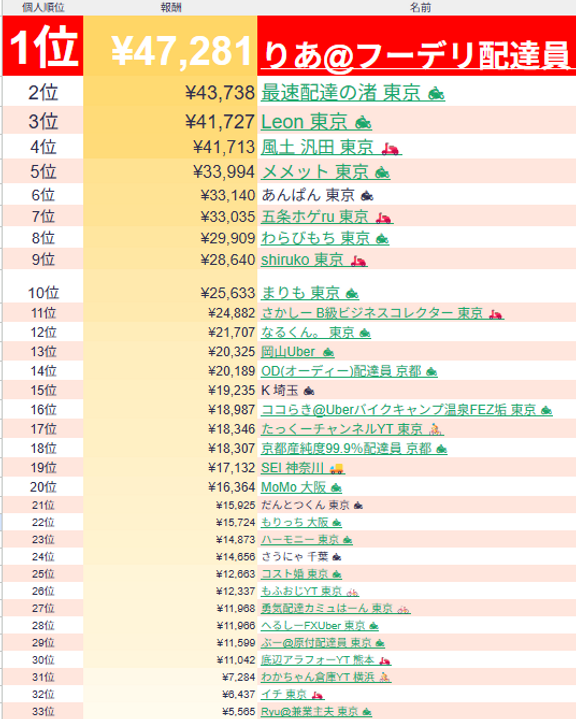Select the だんとつくん 東京 cell

416,505
